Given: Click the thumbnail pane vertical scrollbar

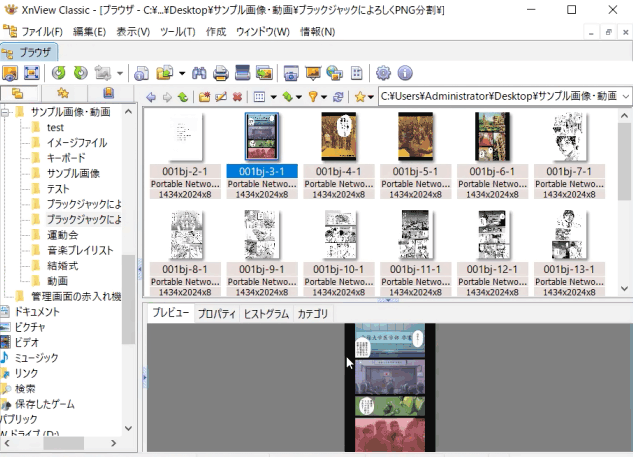Looking at the screenshot, I should coord(624,161).
